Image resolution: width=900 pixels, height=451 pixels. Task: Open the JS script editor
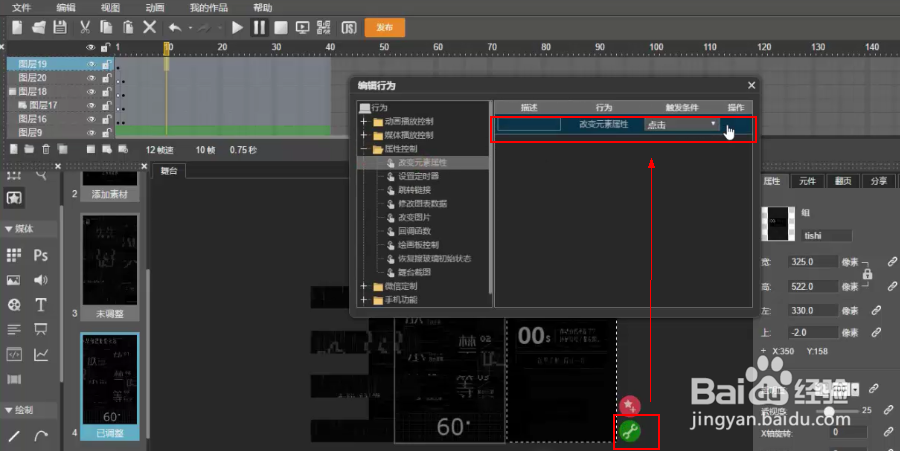(349, 27)
